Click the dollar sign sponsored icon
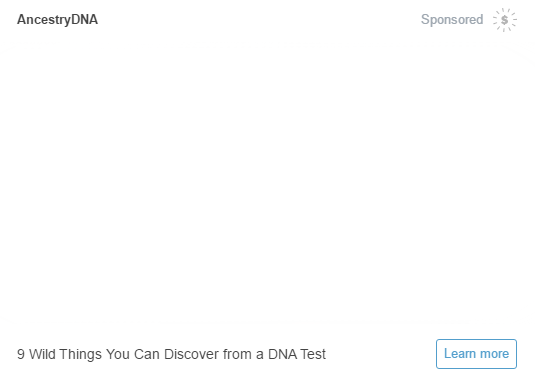This screenshot has height=381, width=535. pyautogui.click(x=505, y=20)
